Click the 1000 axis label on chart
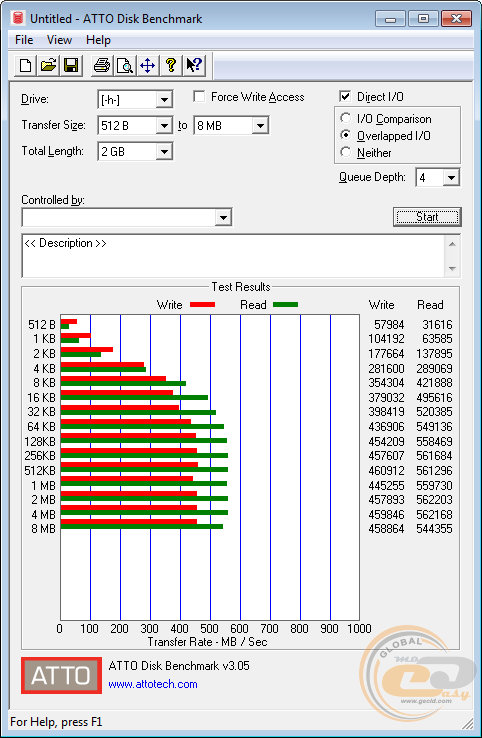Screen dimensions: 482x738 360,629
